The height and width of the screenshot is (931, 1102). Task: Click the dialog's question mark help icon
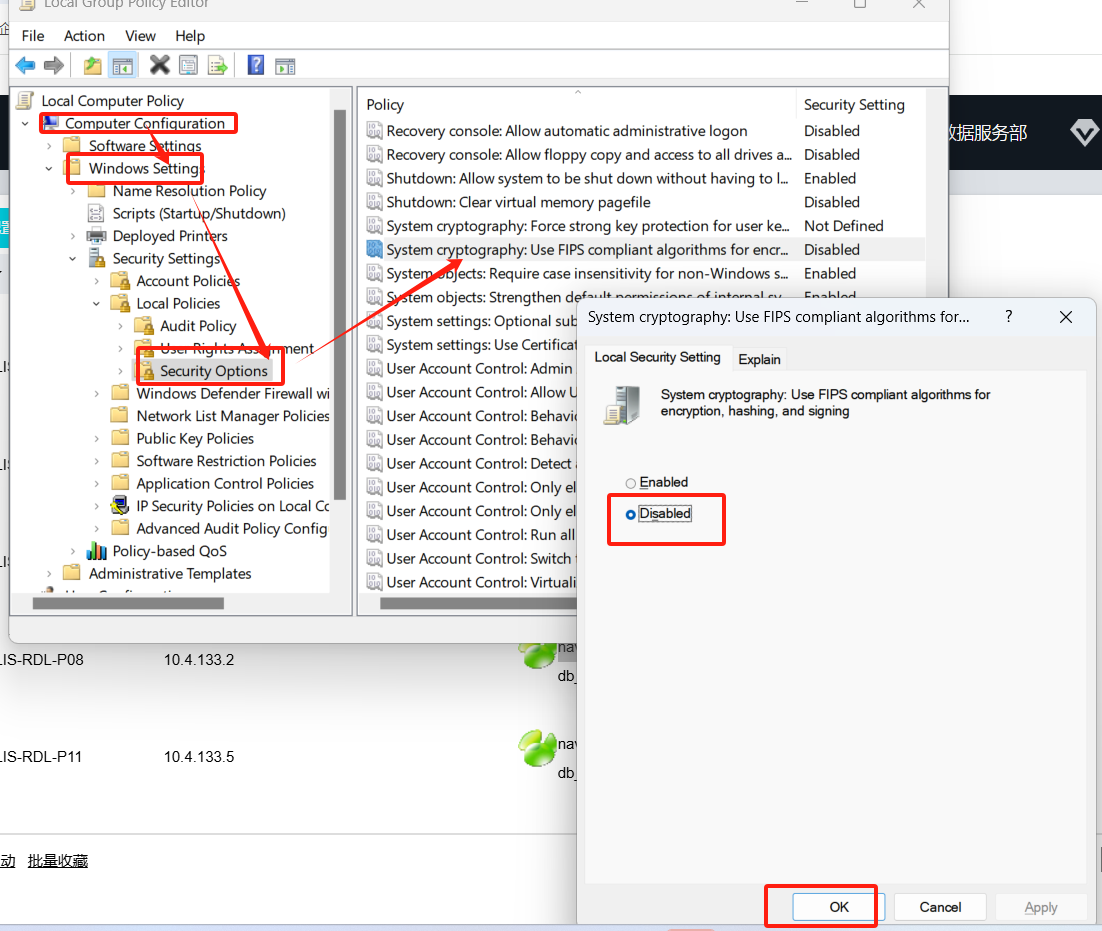[1009, 317]
